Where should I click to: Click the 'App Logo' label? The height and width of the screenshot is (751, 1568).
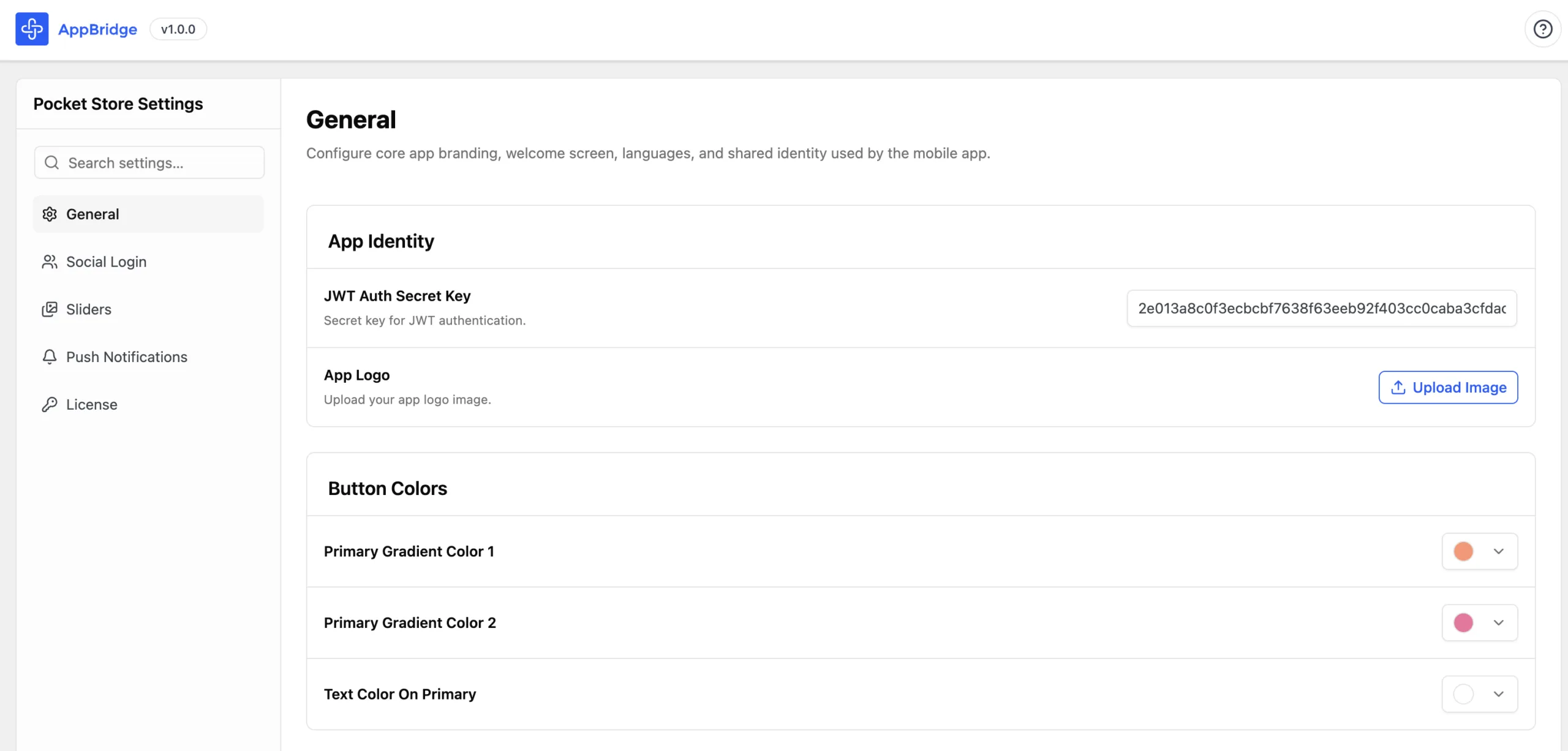356,375
